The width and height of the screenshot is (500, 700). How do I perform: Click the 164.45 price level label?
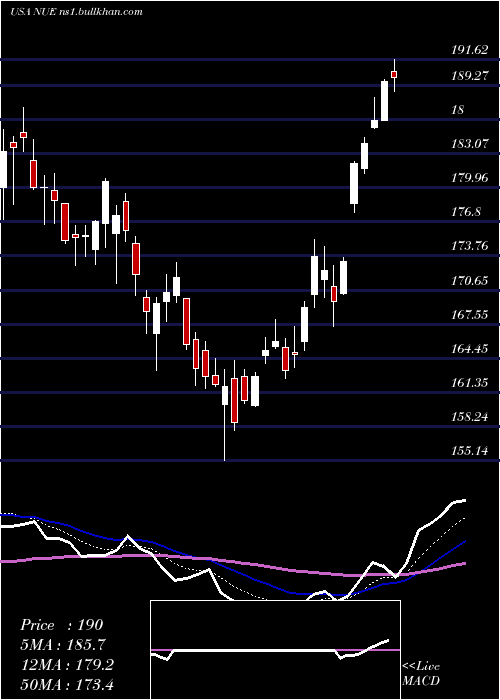coord(469,349)
